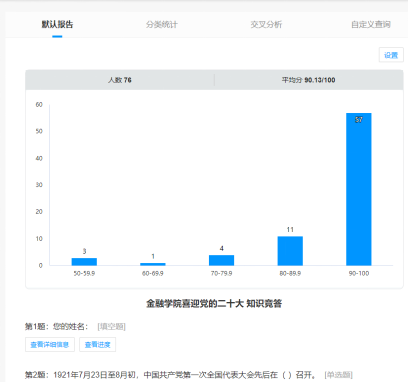Click the 80-89.9 axis label
This screenshot has width=408, height=383.
(290, 273)
